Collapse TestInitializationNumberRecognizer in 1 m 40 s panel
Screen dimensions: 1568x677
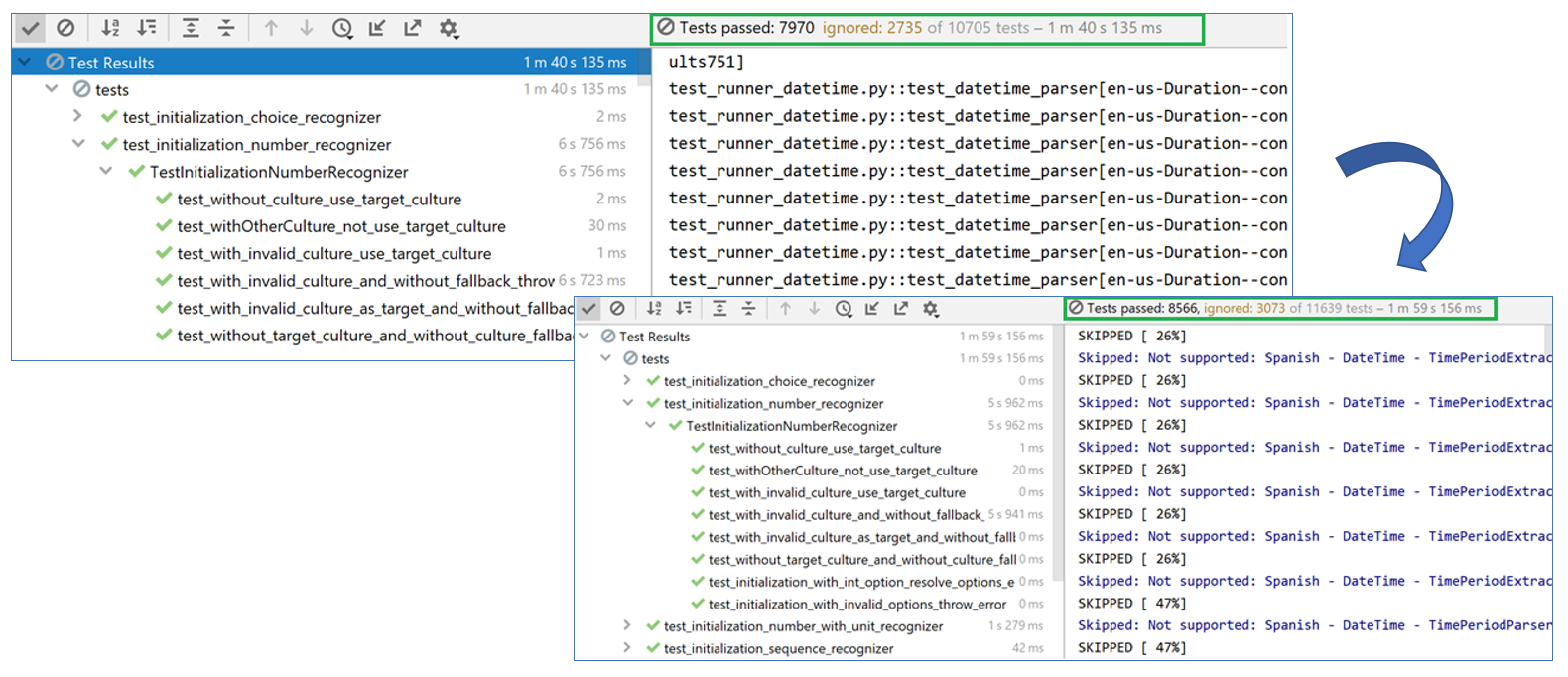tap(106, 171)
